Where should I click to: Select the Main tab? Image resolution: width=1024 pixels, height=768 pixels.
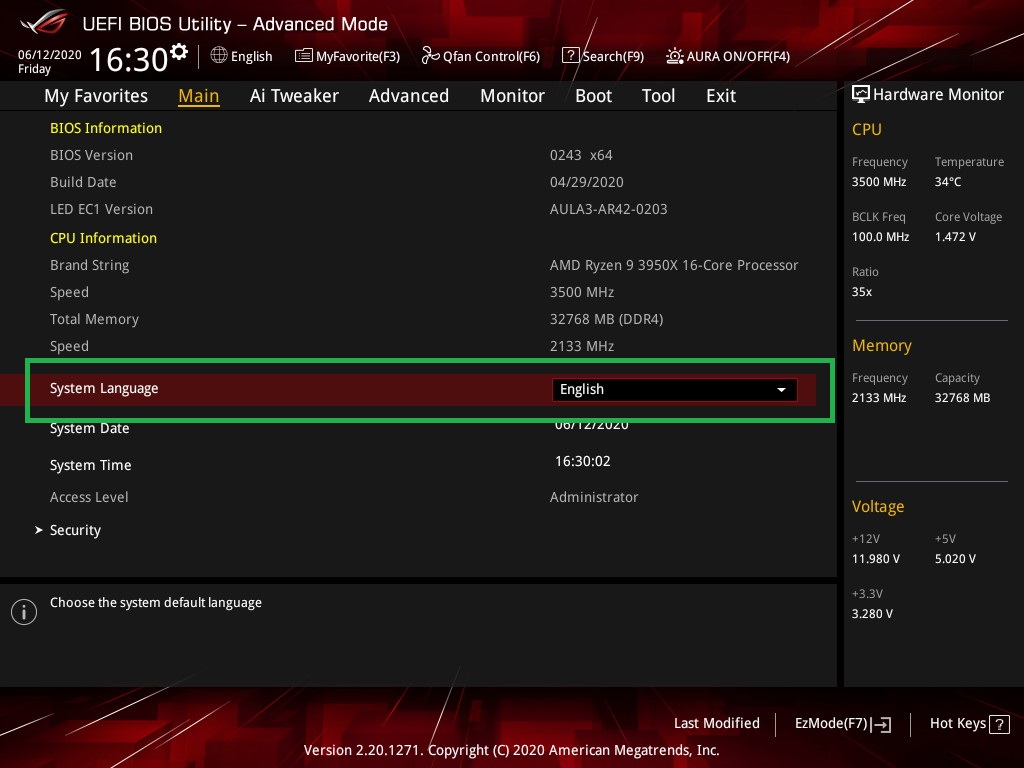tap(199, 96)
